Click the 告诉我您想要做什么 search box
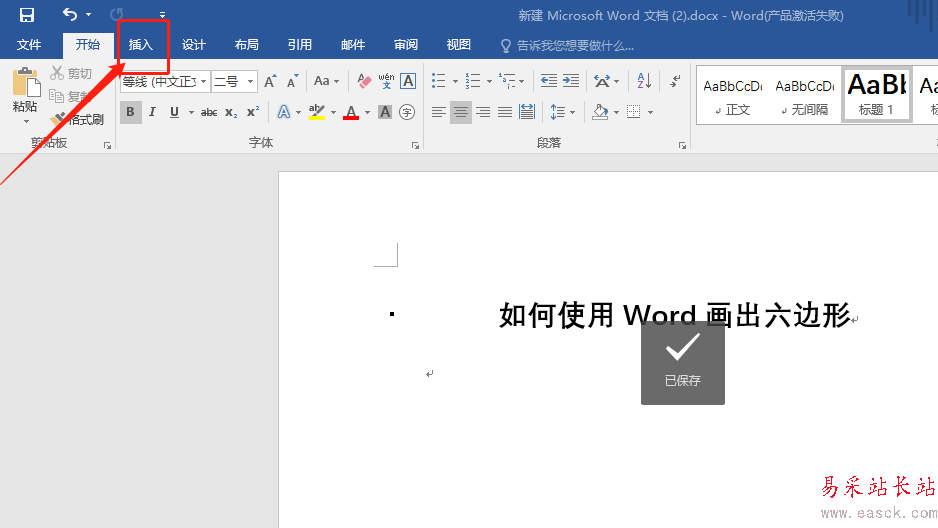The height and width of the screenshot is (528, 938). click(x=567, y=45)
